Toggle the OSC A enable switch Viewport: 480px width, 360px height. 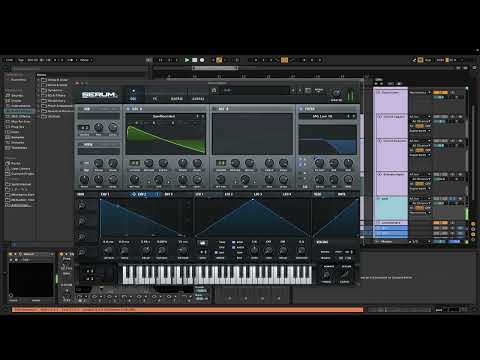128,109
